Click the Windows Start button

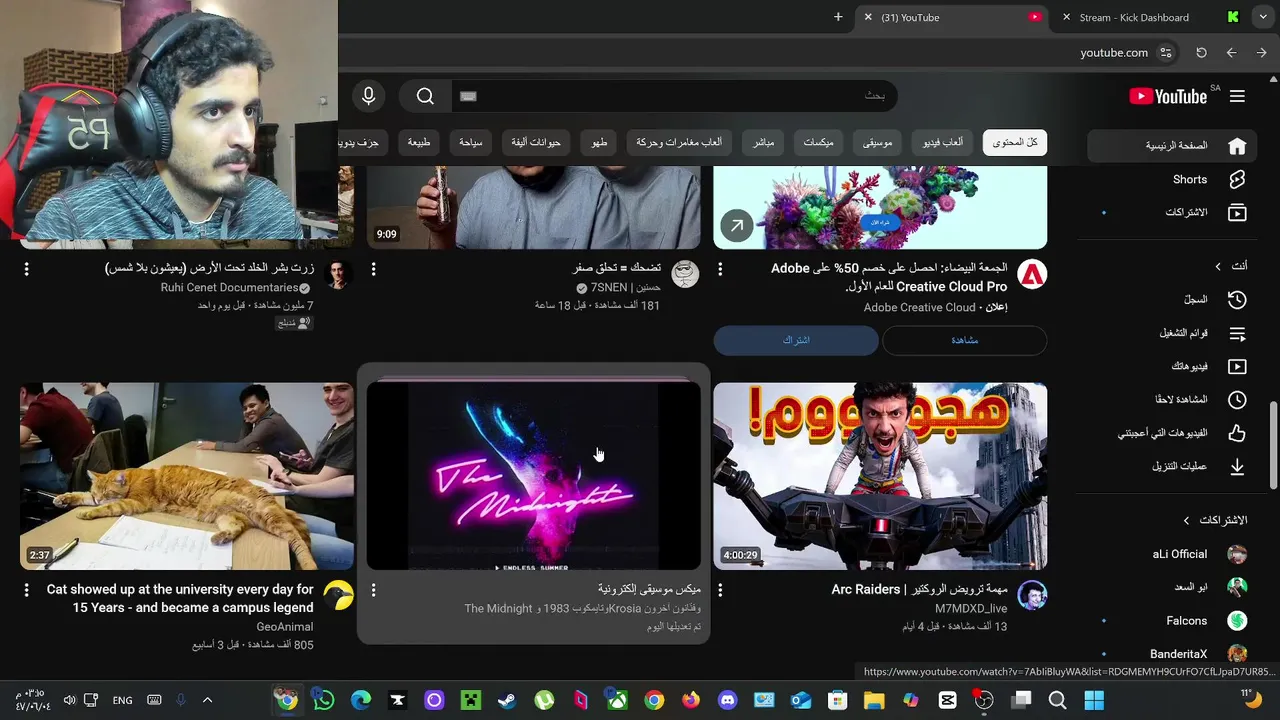(1094, 700)
